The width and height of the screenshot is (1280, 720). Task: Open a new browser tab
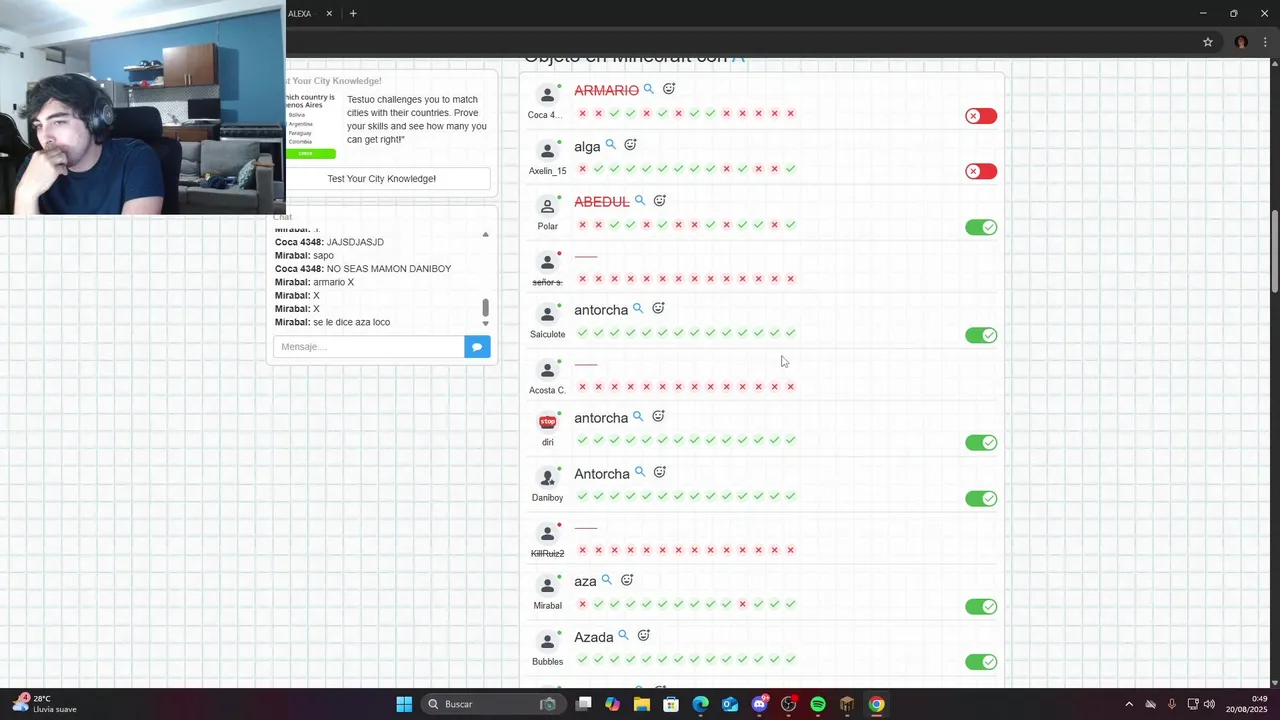(x=353, y=14)
